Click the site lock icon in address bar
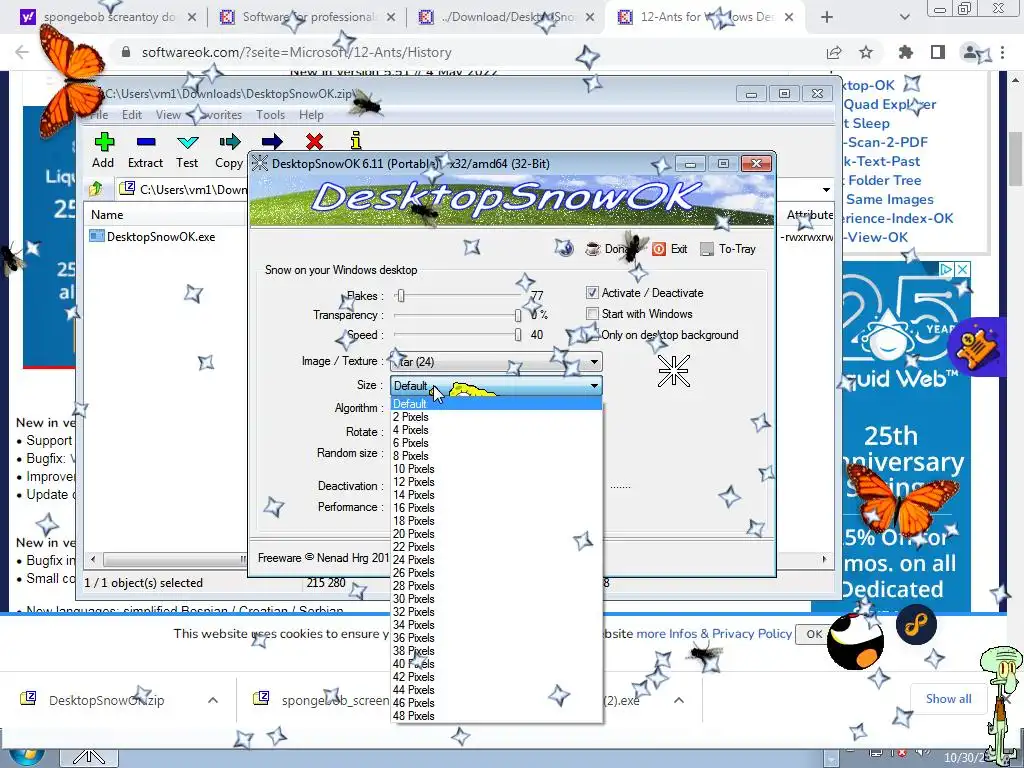Image resolution: width=1024 pixels, height=768 pixels. (126, 52)
